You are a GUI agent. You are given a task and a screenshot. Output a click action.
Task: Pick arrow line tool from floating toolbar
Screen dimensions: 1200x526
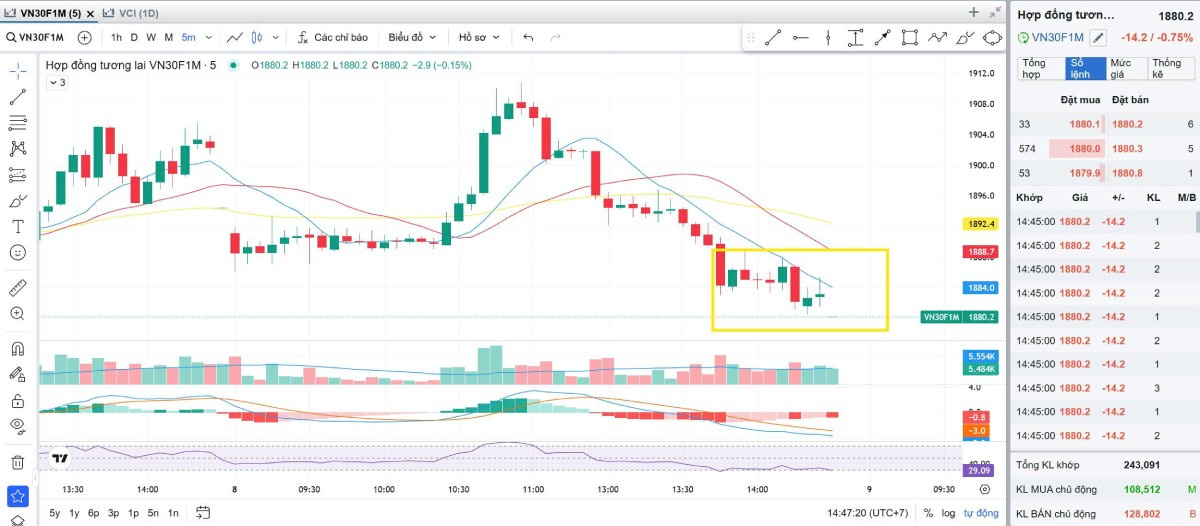(x=882, y=38)
